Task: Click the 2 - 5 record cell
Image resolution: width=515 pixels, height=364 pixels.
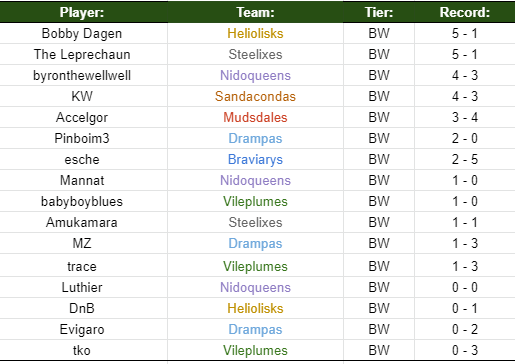Action: (465, 159)
